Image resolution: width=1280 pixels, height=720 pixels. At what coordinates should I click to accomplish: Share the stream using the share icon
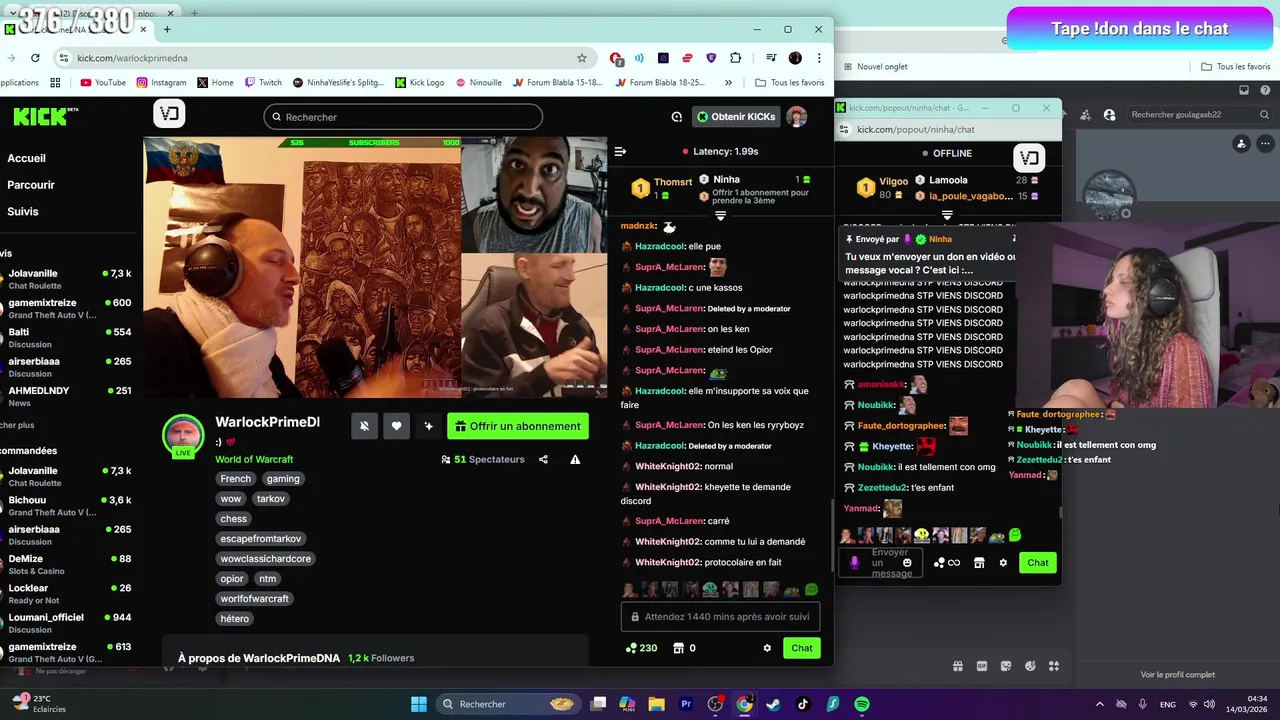click(543, 460)
